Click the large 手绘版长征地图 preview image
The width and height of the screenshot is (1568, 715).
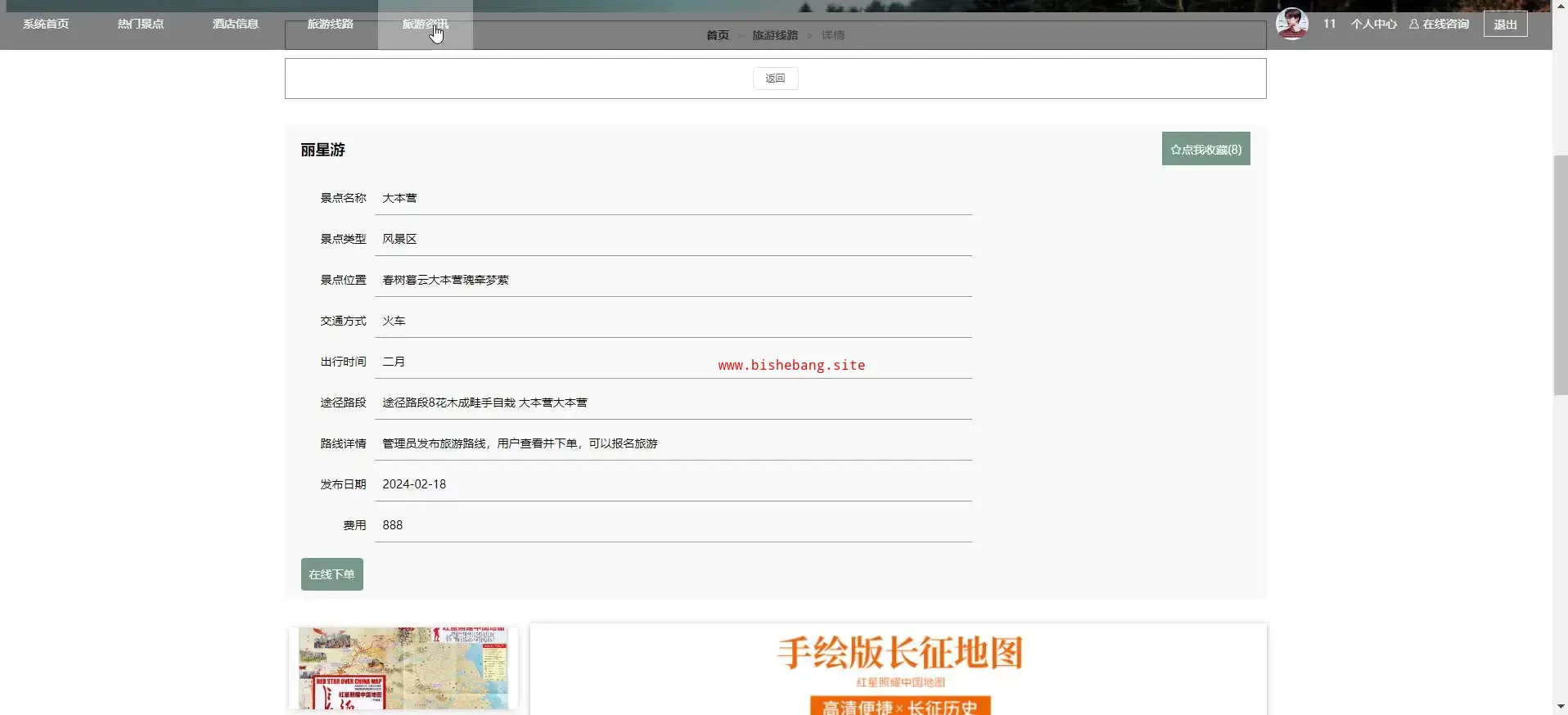[899, 669]
